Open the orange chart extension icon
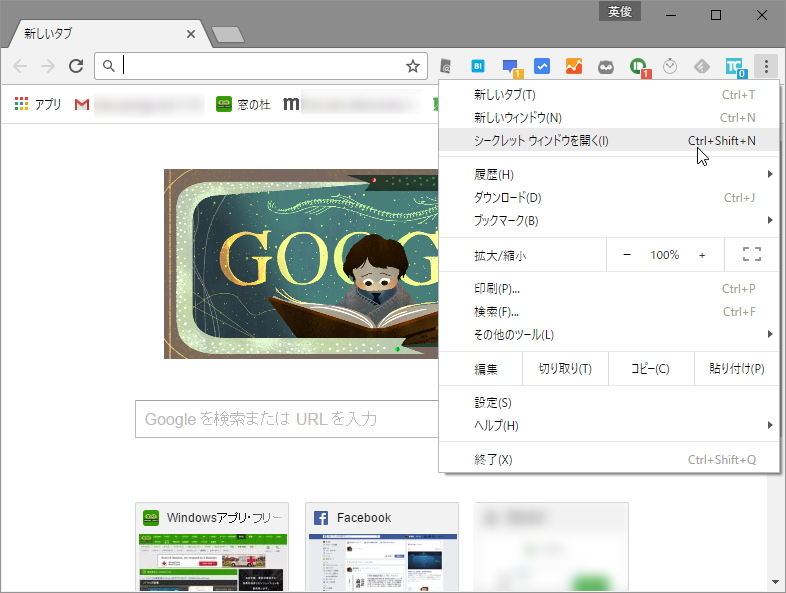This screenshot has width=786, height=593. click(574, 66)
